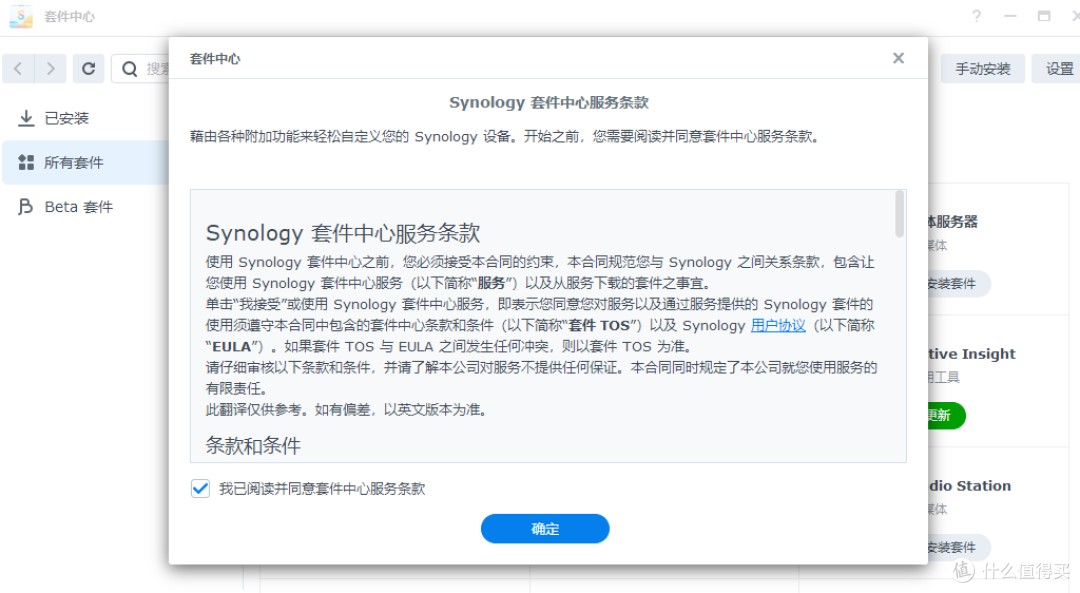Click the 条款和条件 heading

253,446
